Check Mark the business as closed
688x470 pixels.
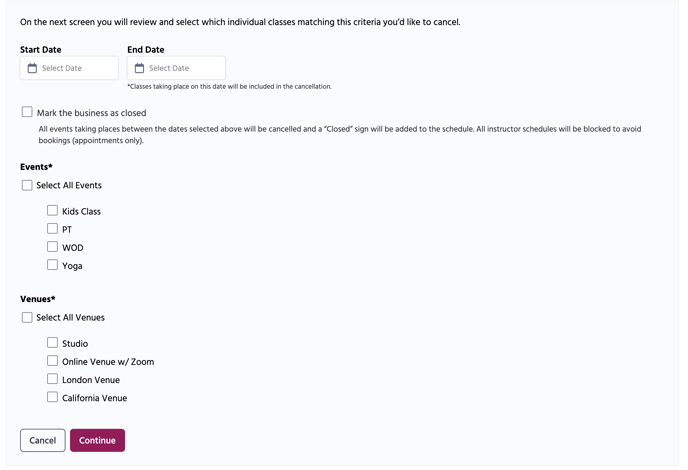[27, 112]
